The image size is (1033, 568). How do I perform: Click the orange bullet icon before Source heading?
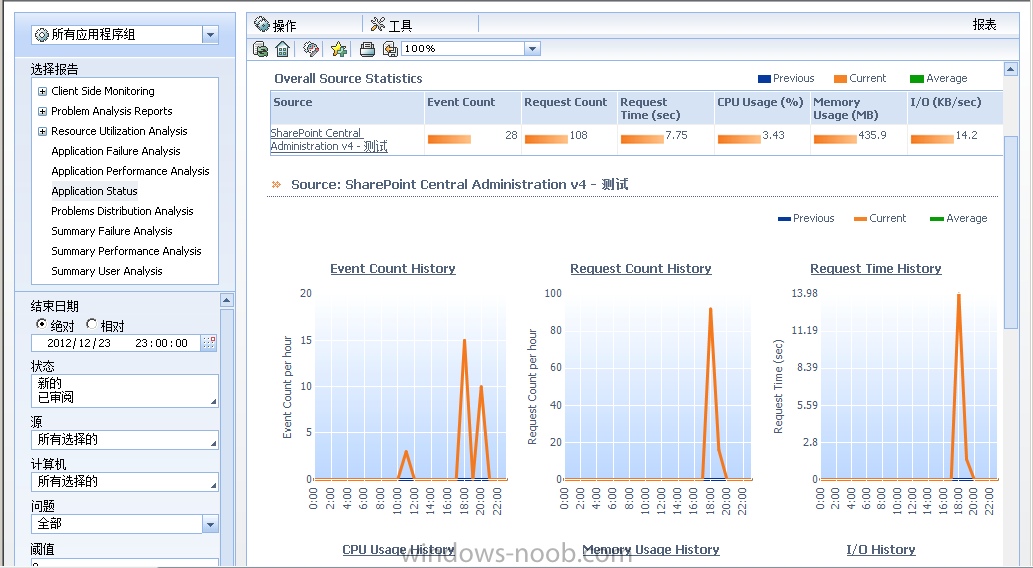click(x=276, y=185)
